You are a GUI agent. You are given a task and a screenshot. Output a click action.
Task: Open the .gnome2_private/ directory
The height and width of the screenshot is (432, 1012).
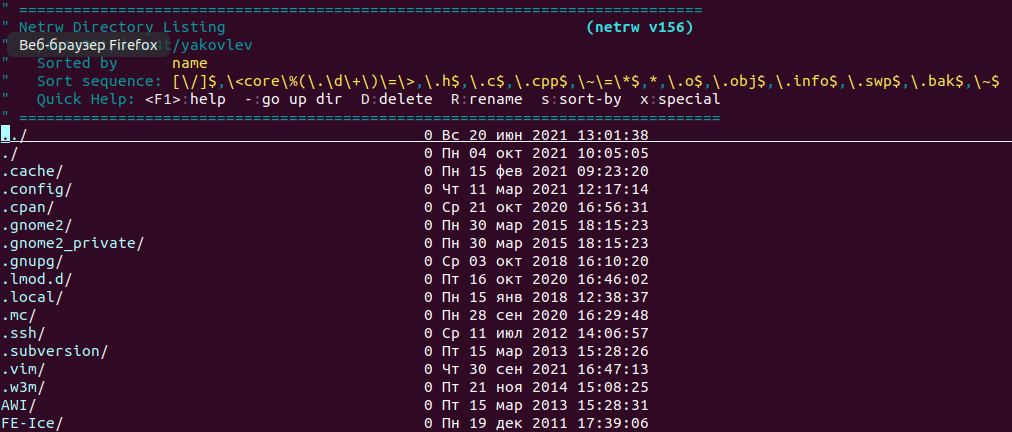pyautogui.click(x=72, y=243)
